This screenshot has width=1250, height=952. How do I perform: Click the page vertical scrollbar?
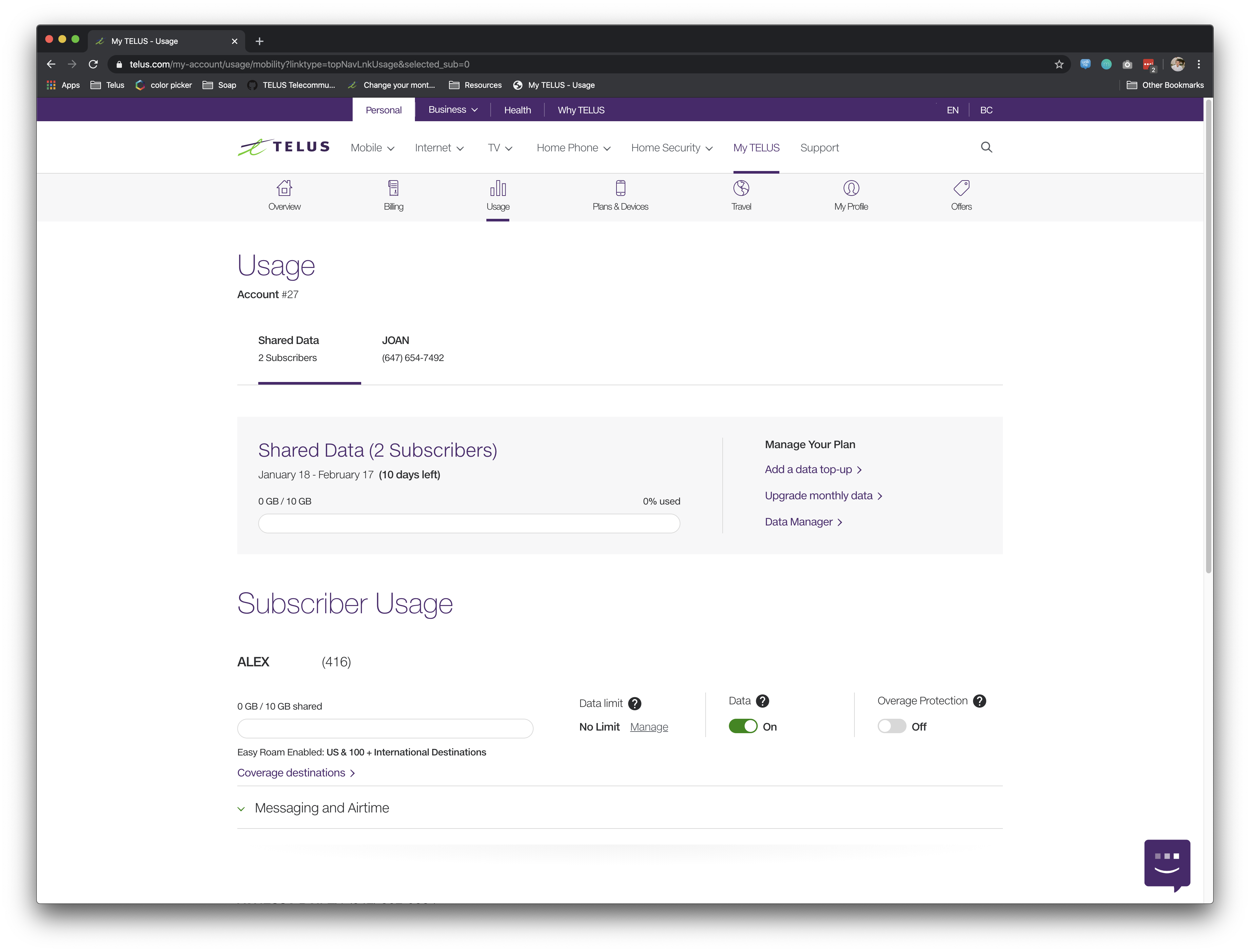[x=1208, y=337]
